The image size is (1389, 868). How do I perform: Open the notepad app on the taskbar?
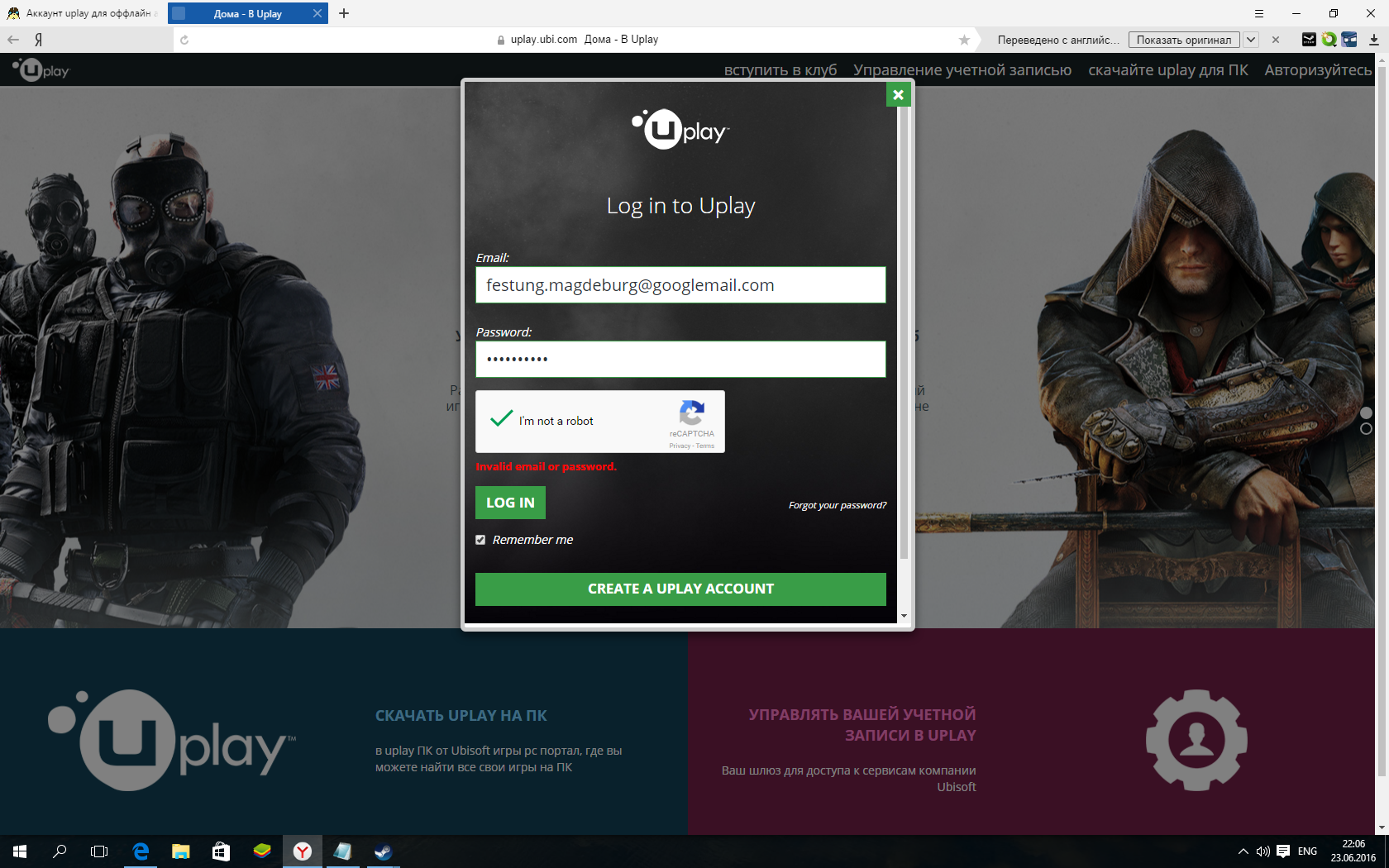[342, 851]
